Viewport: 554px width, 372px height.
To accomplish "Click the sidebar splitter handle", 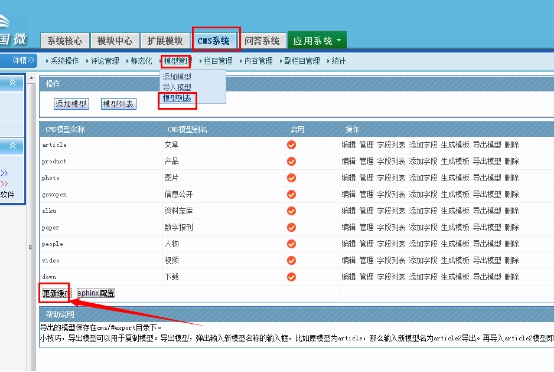I will tap(31, 247).
